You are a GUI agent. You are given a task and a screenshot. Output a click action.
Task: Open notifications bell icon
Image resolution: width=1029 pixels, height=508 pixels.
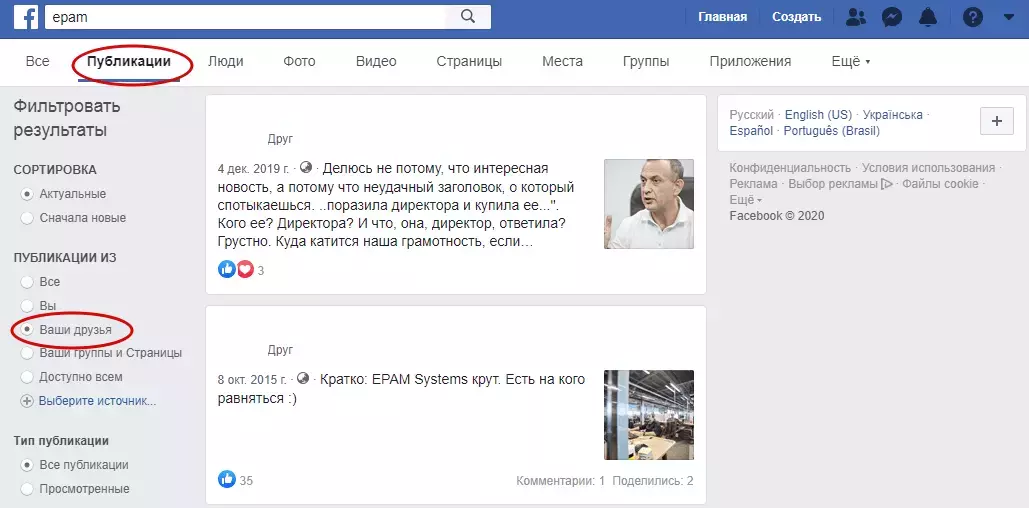point(928,17)
